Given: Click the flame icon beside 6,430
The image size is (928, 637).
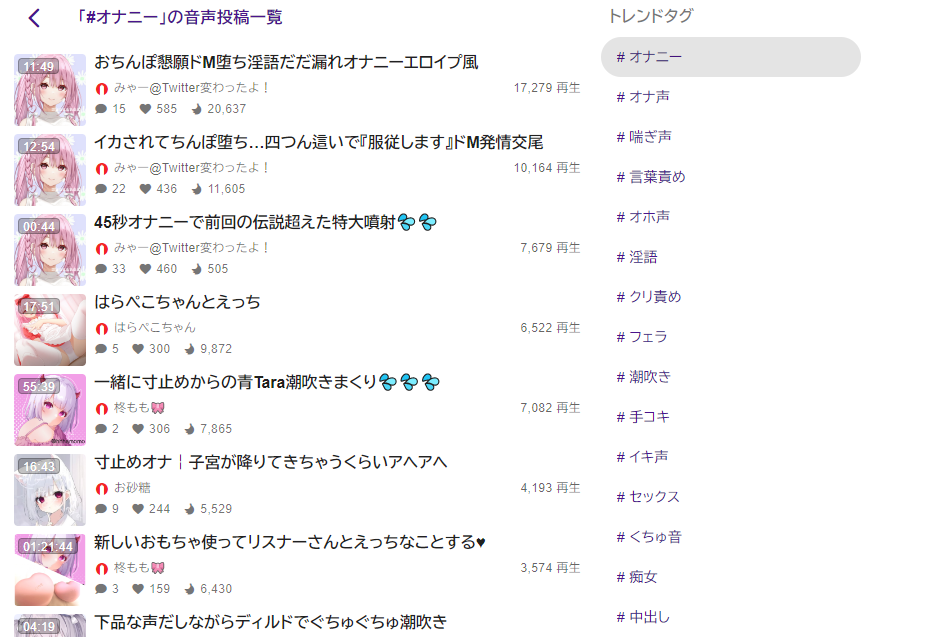Looking at the screenshot, I should point(190,589).
